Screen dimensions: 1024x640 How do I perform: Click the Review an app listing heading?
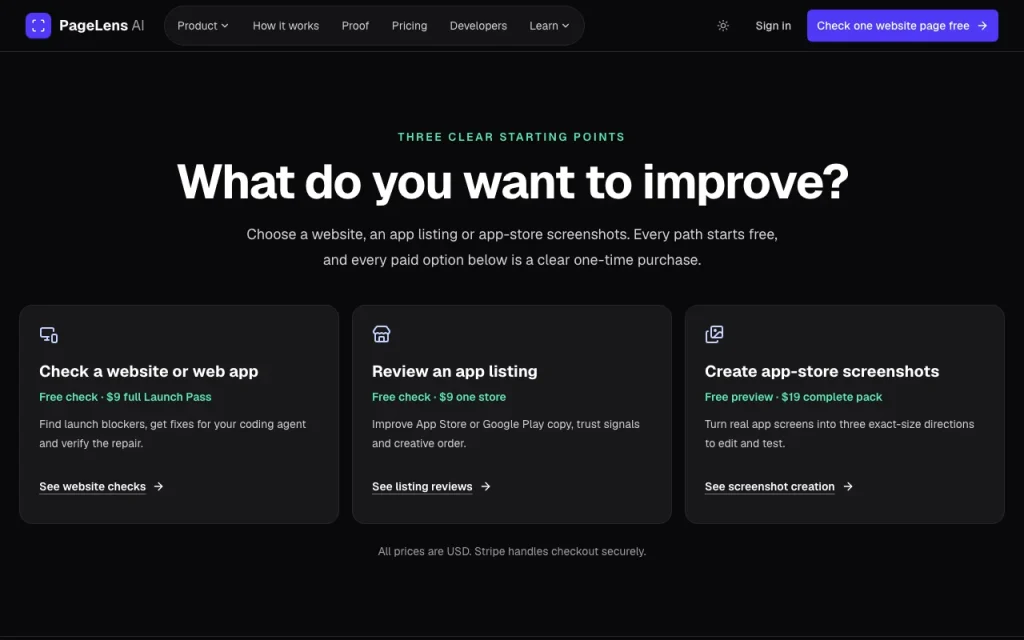tap(455, 371)
